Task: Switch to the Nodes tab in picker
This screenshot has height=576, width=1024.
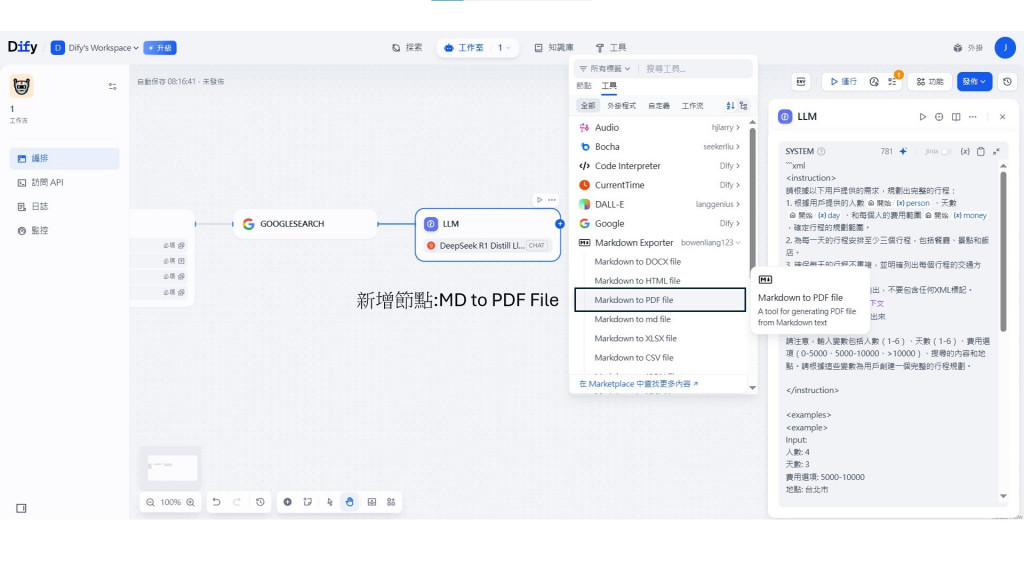Action: (584, 86)
